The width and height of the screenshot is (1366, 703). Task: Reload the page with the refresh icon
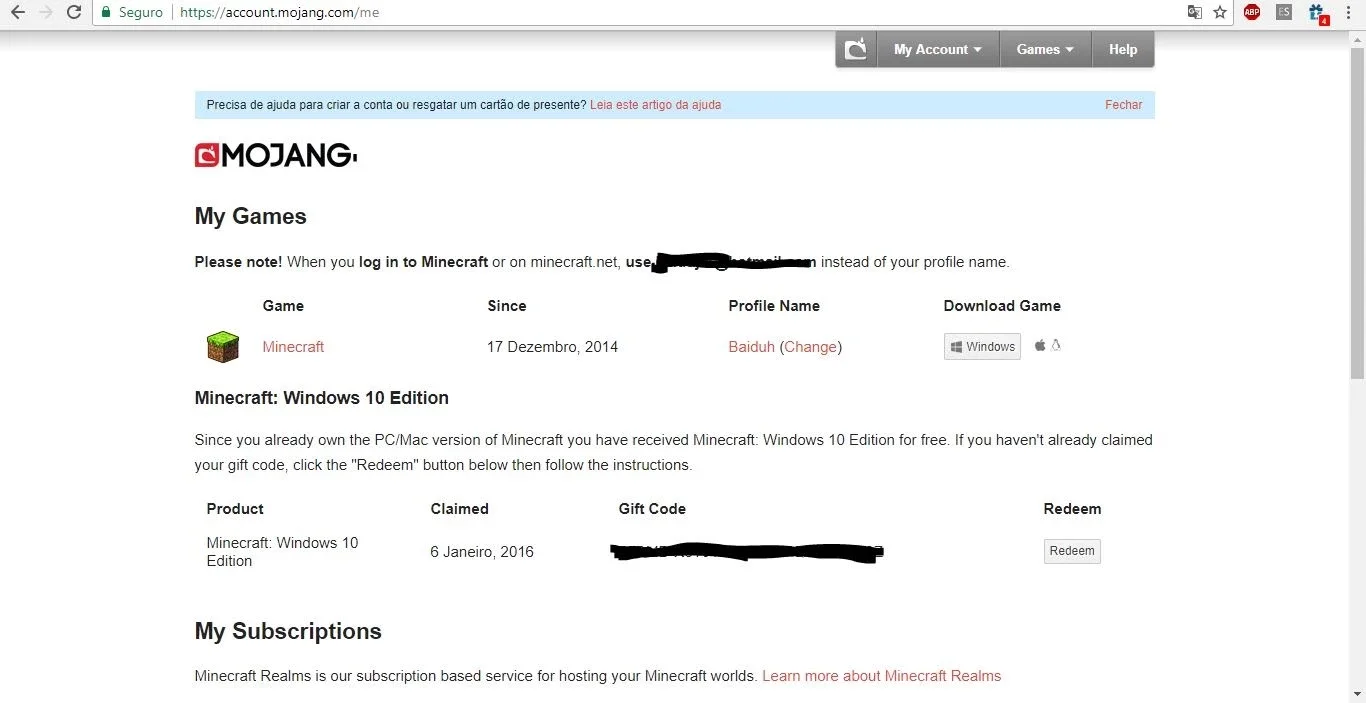[x=74, y=13]
